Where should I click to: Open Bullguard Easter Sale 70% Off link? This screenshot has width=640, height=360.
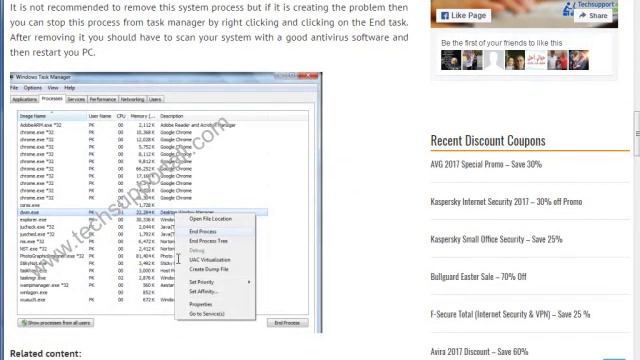coord(478,277)
